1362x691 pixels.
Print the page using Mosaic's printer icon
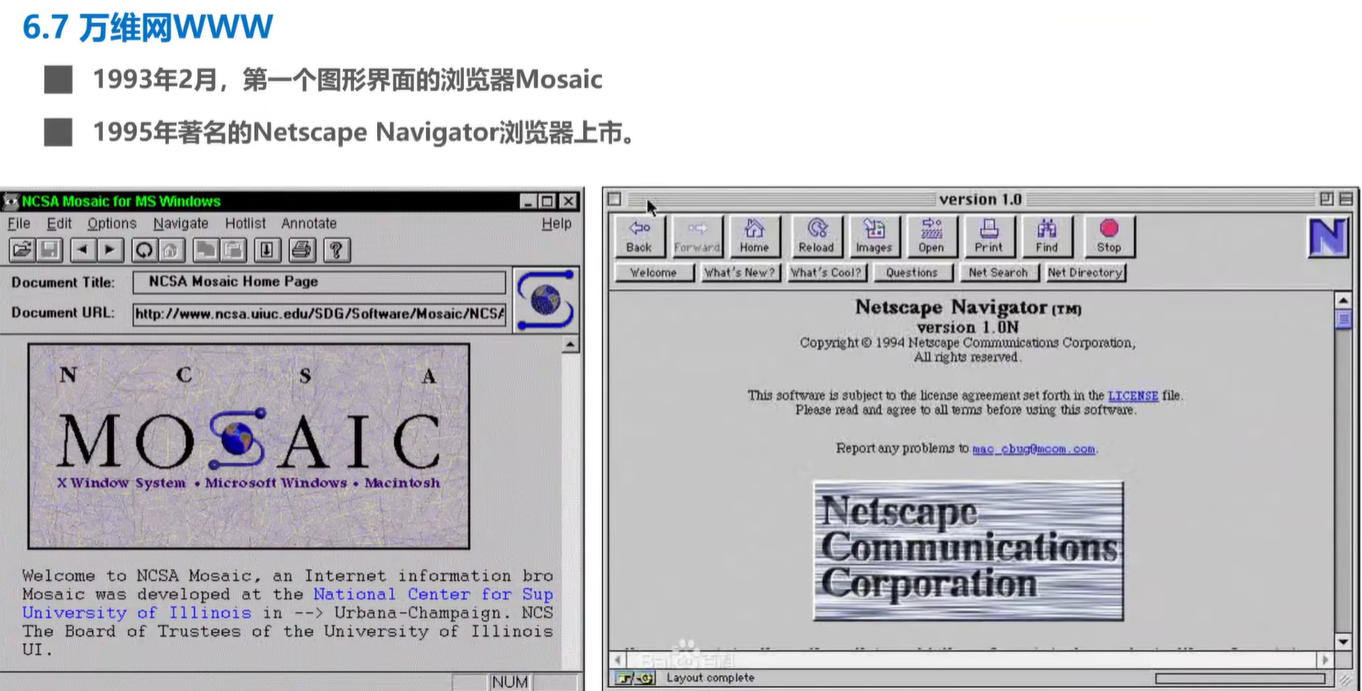click(x=303, y=250)
